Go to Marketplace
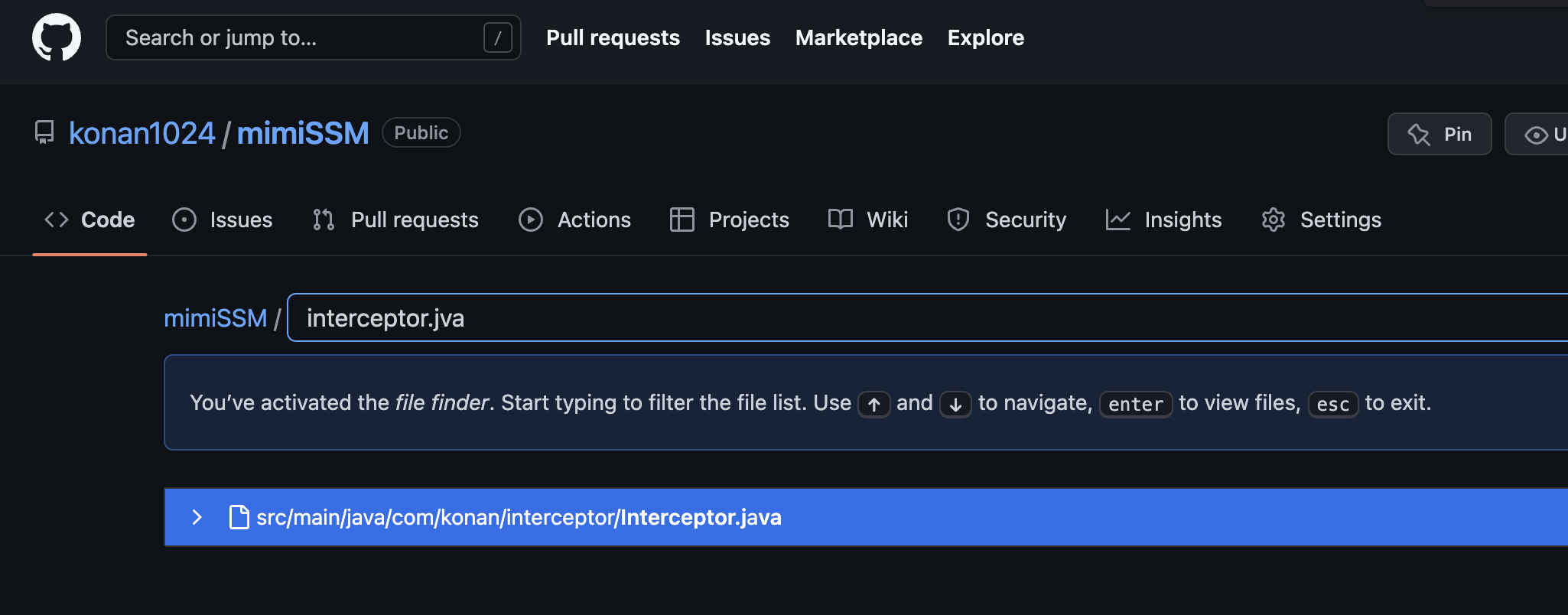 (858, 37)
